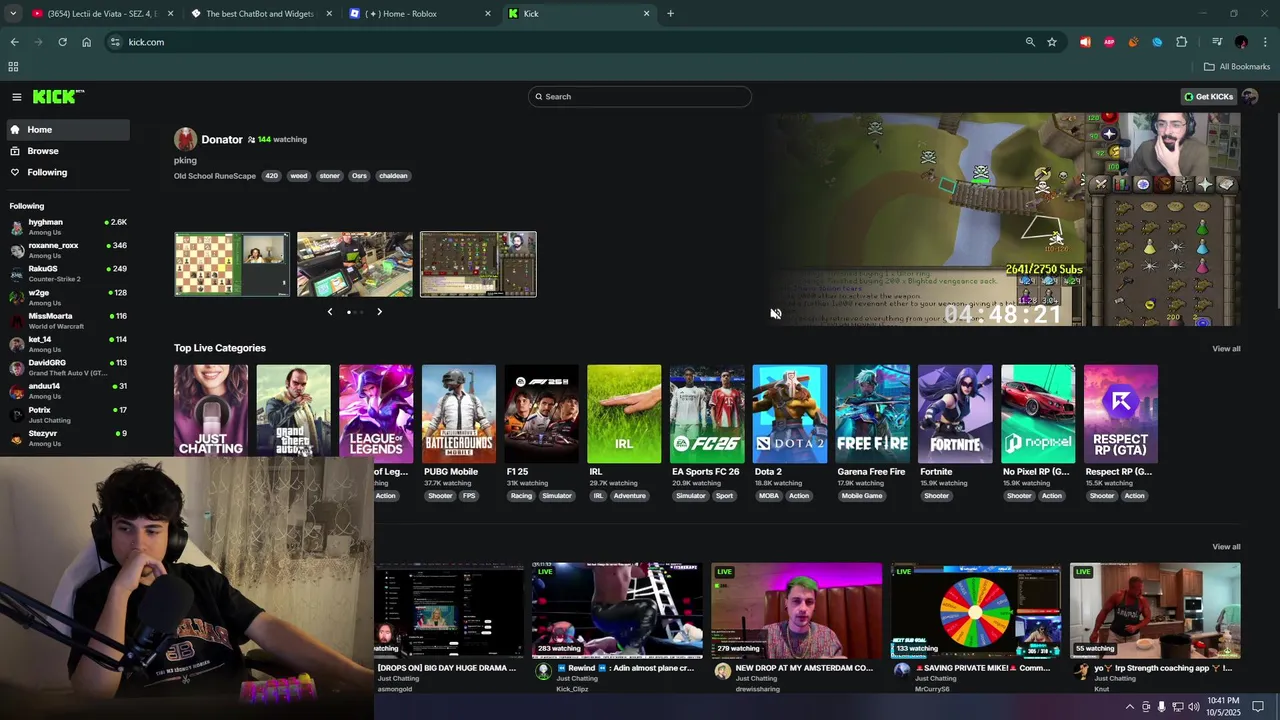The width and height of the screenshot is (1280, 720).
Task: Open anduu14 followed channel
Action: [x=68, y=391]
